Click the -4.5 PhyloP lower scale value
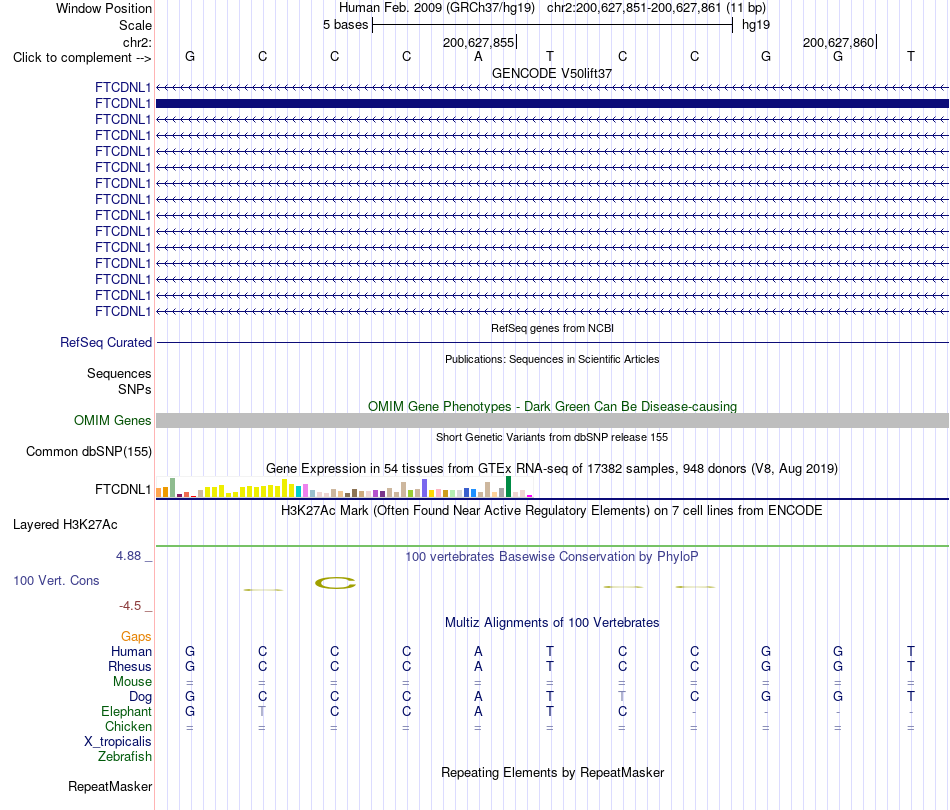The width and height of the screenshot is (950, 810). (x=130, y=606)
